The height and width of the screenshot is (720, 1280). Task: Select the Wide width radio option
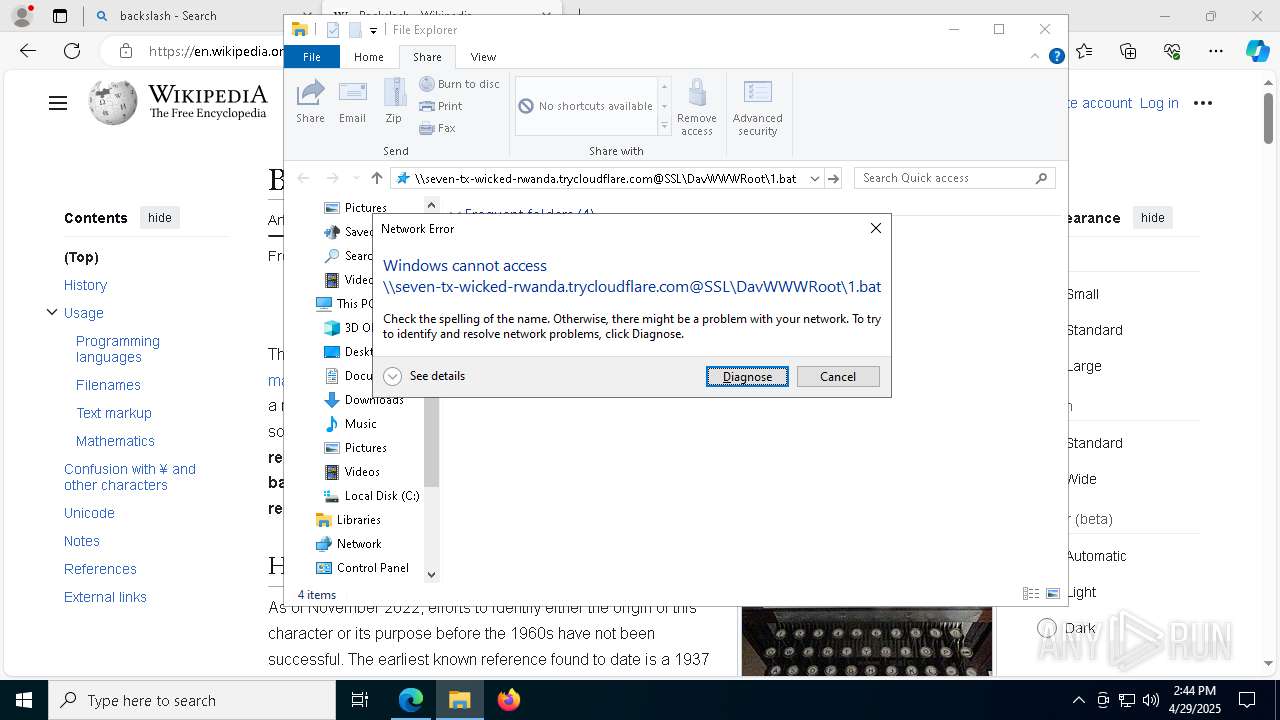(1082, 479)
